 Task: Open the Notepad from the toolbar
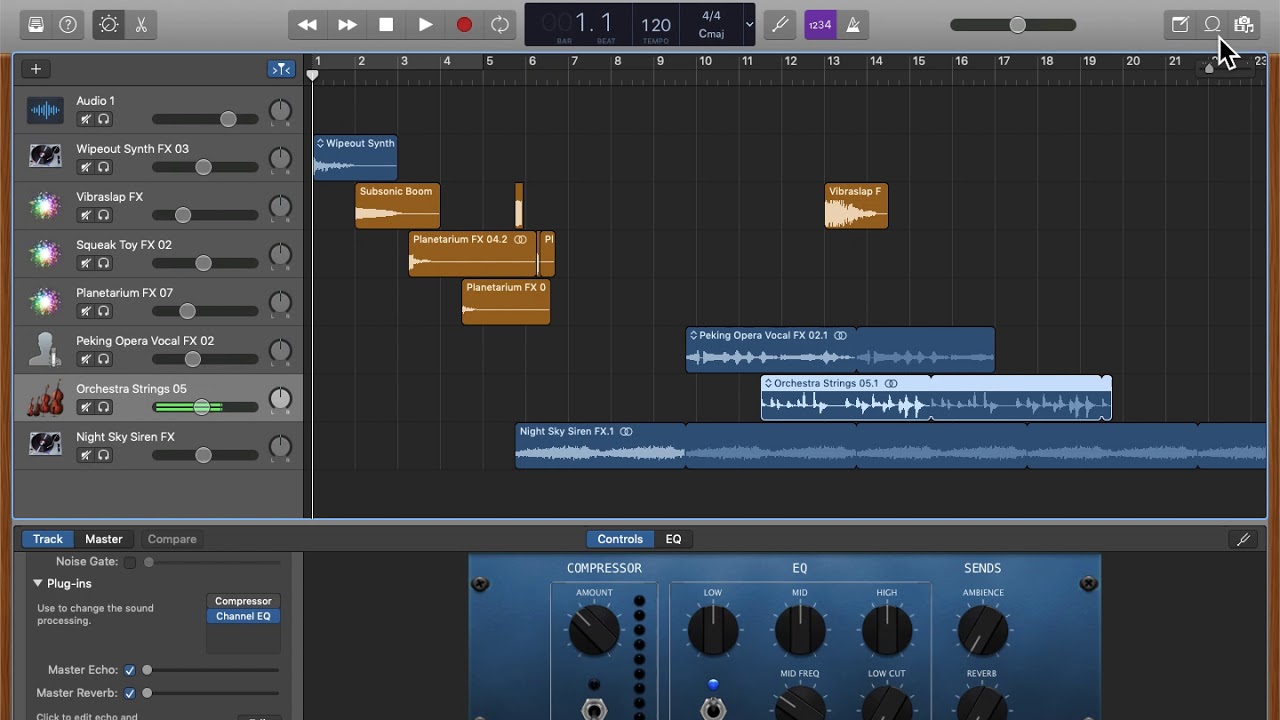1180,25
